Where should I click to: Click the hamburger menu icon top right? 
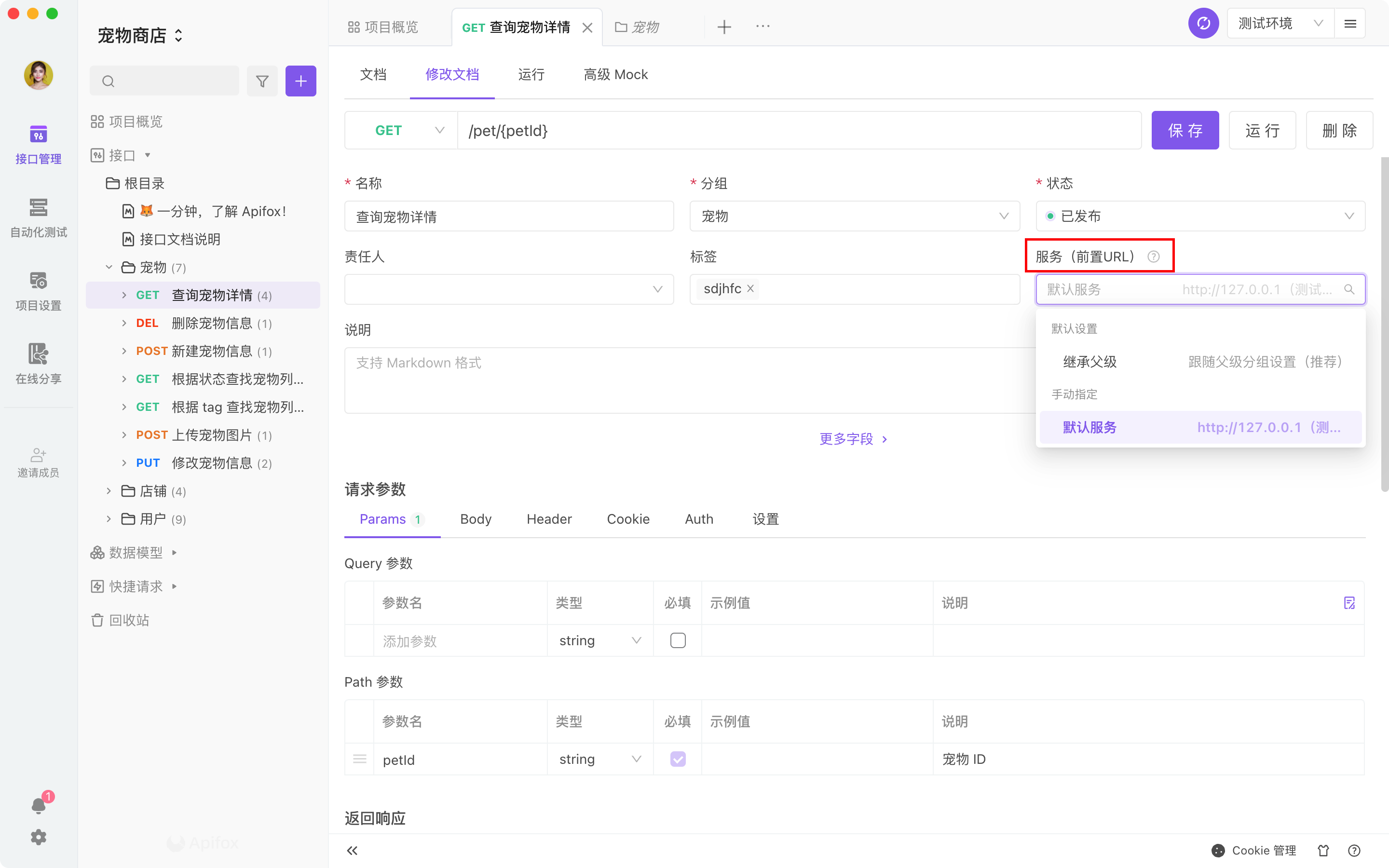[1350, 24]
